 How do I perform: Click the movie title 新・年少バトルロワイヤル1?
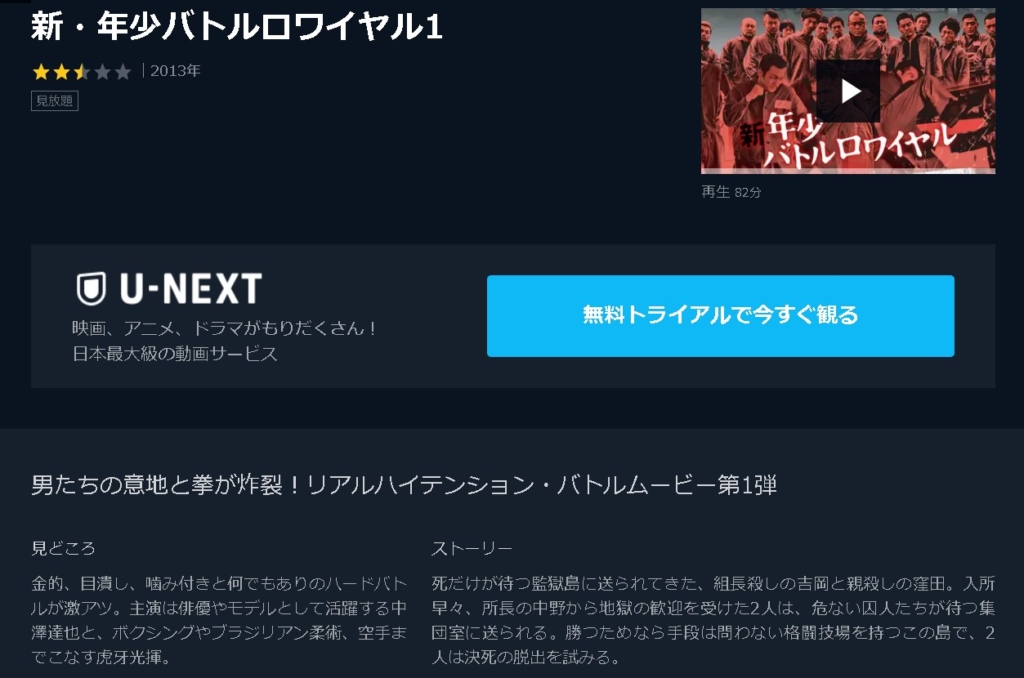coord(237,27)
